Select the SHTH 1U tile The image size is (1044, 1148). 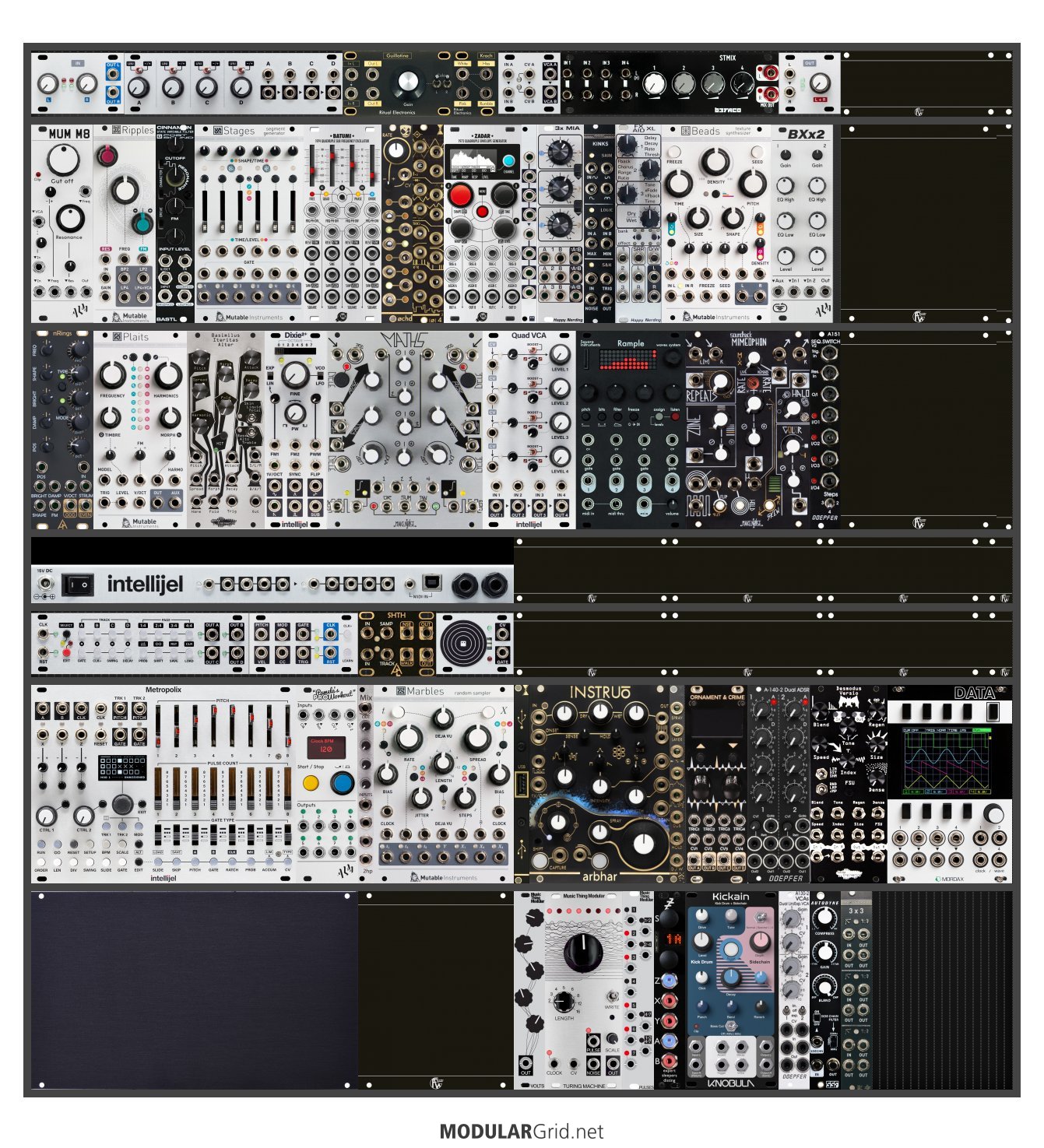(397, 643)
